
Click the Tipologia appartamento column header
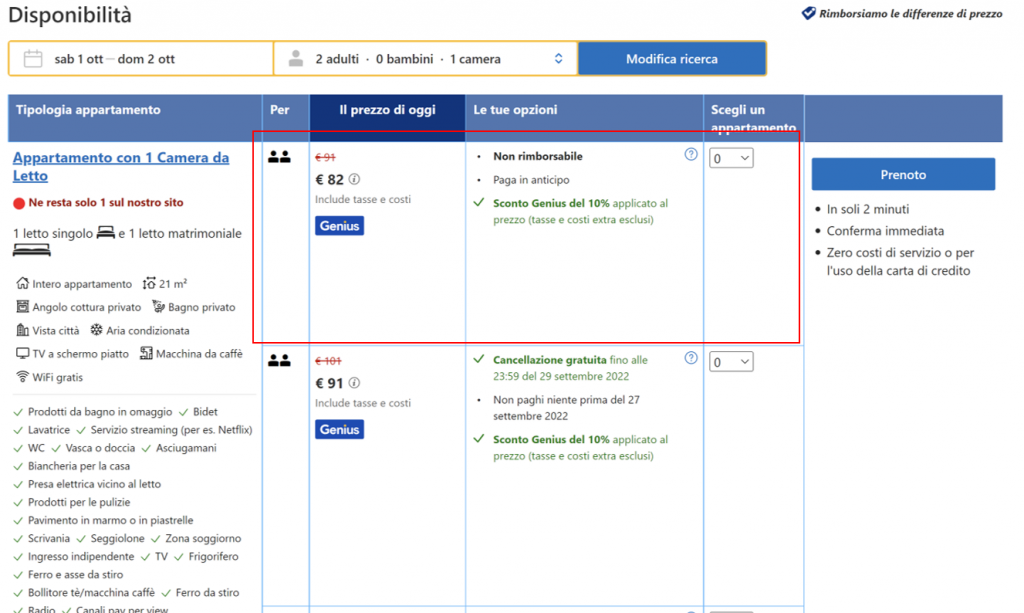coord(88,110)
